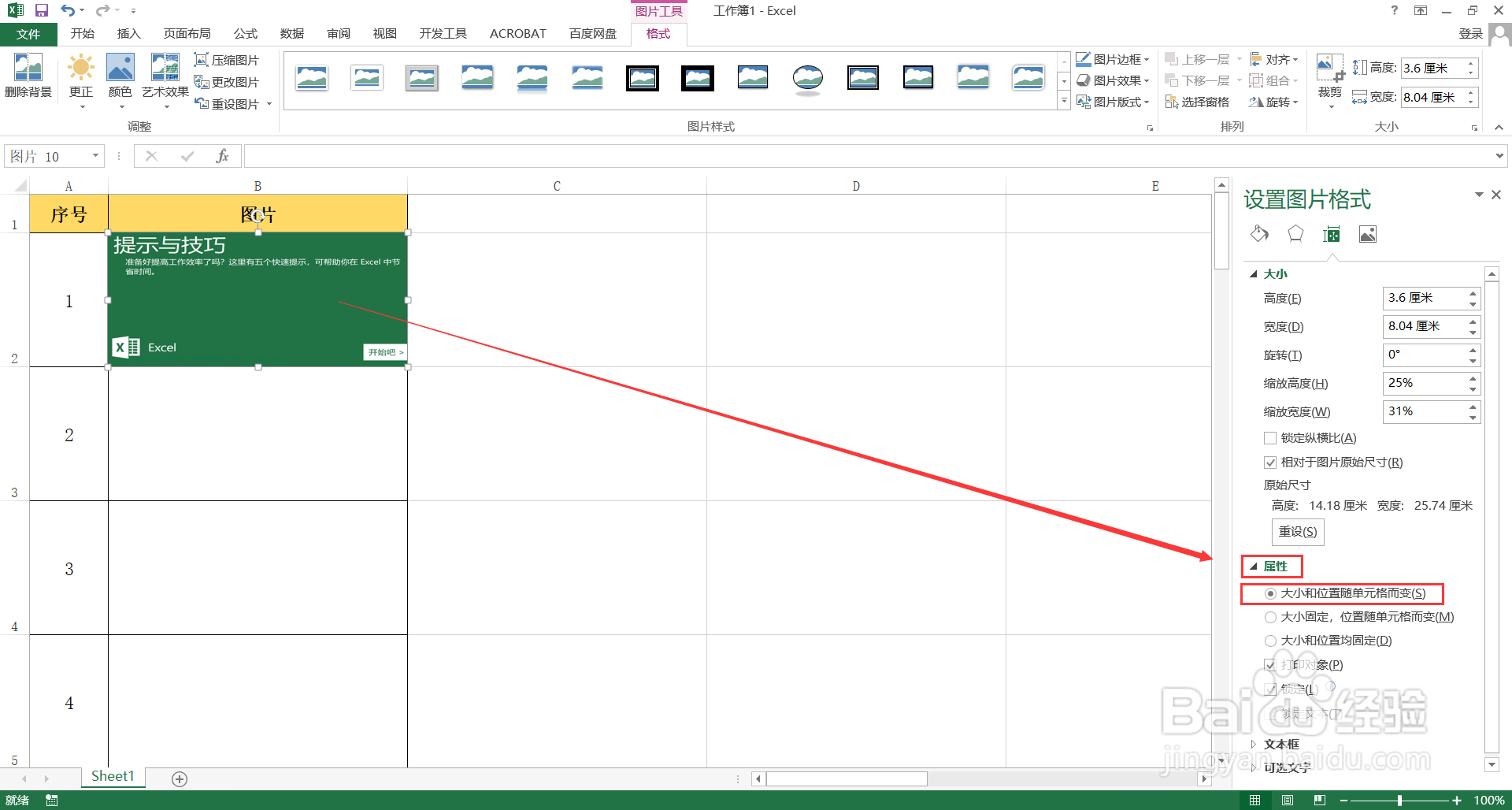Close the Format Picture pane
1512x810 pixels.
pos(1496,195)
